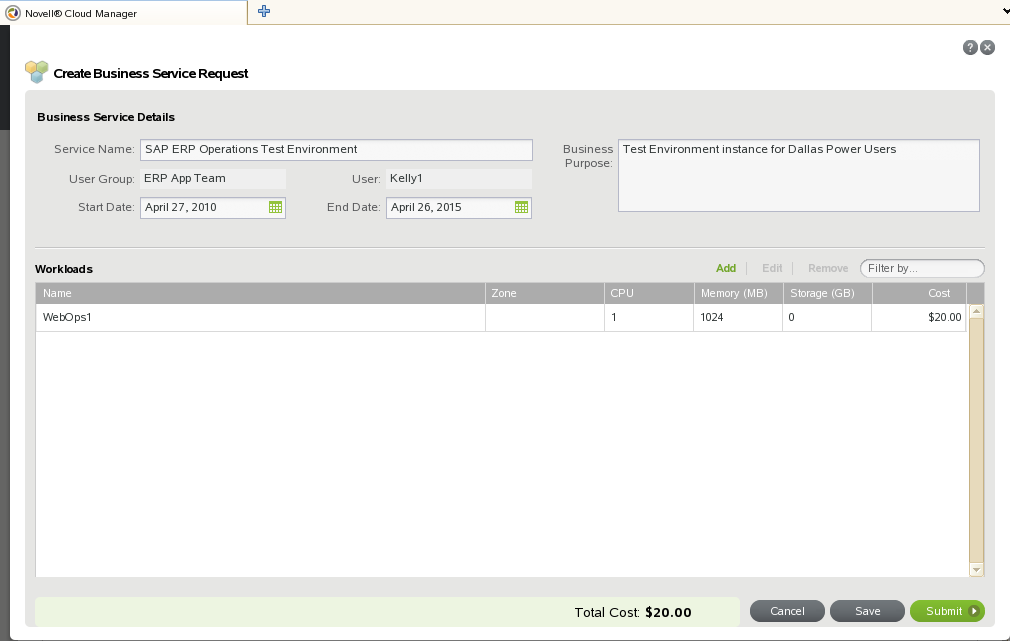Open a new browser tab with plus icon
Image resolution: width=1010 pixels, height=641 pixels.
(264, 11)
